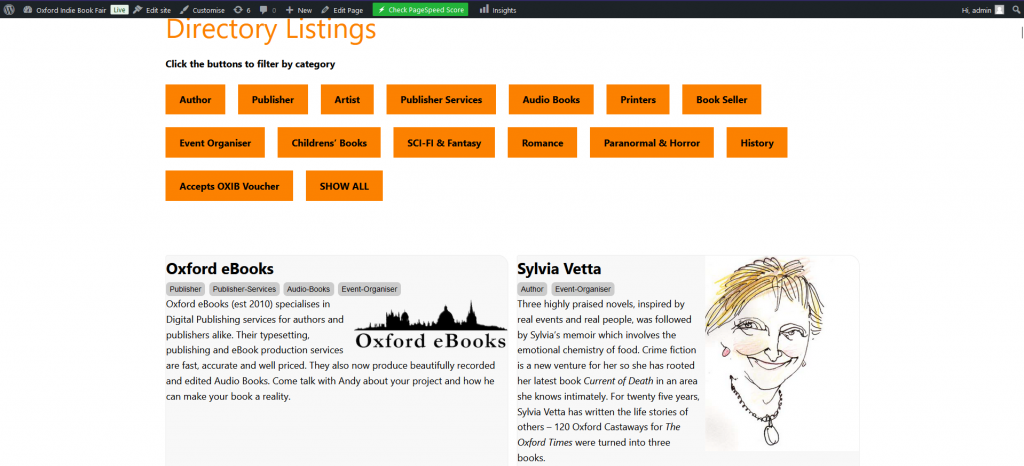Open the comments bubble showing 0
This screenshot has width=1024, height=466.
pyautogui.click(x=268, y=10)
